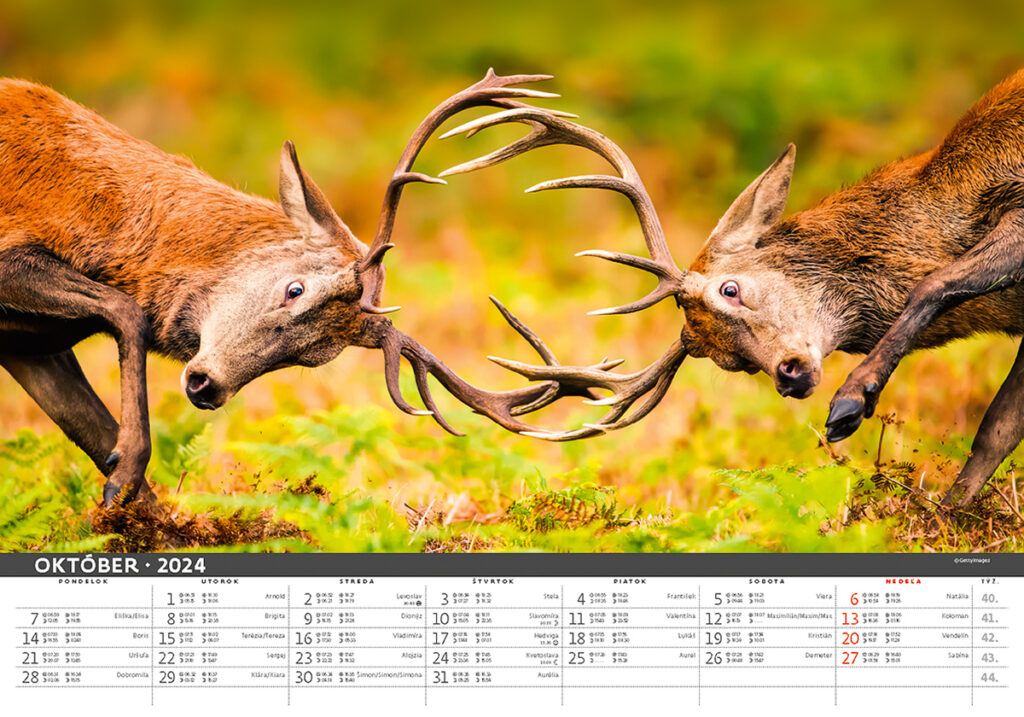Select date 31 in the Thursday column

[440, 677]
